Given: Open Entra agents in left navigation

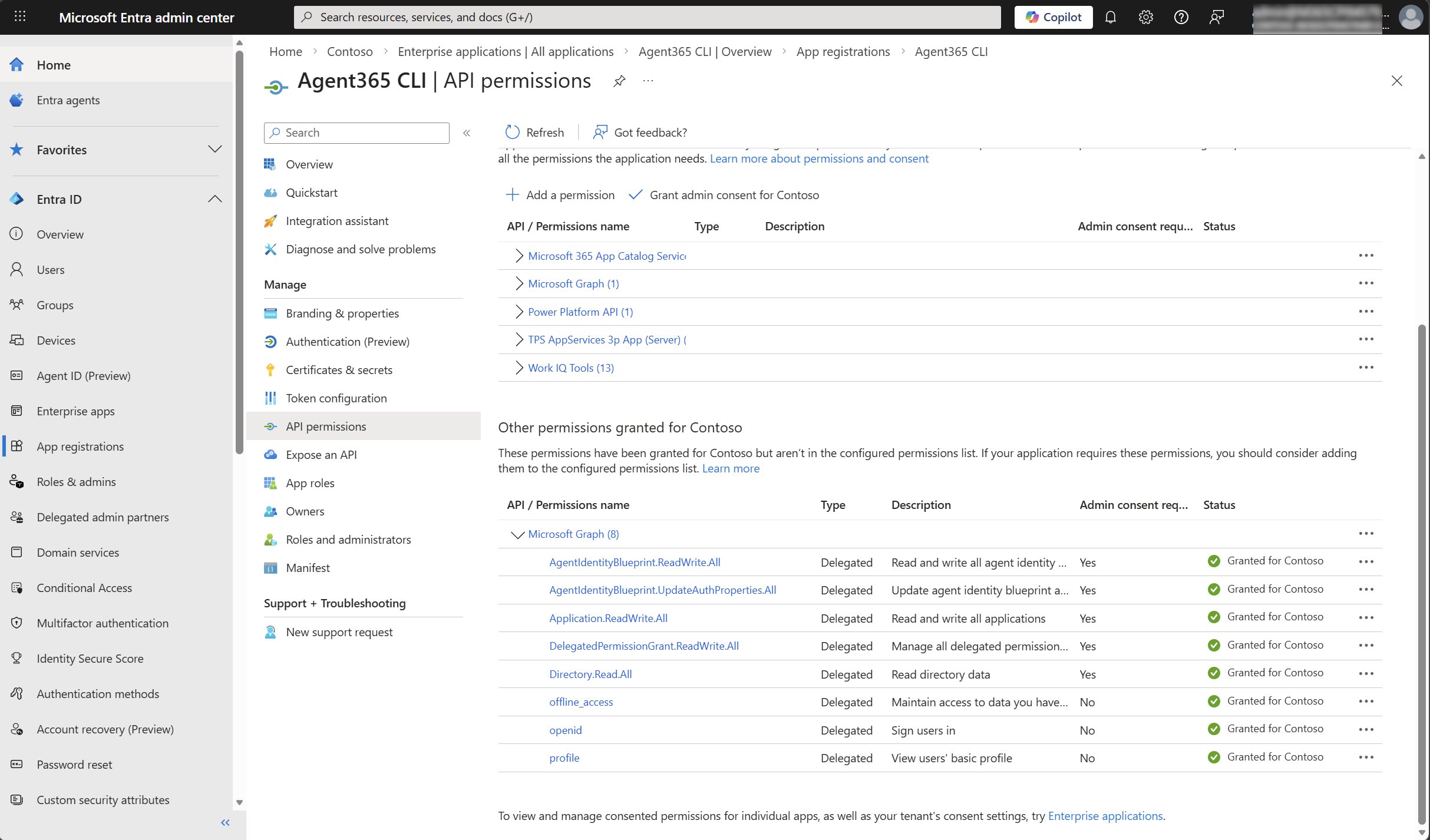Looking at the screenshot, I should tap(68, 100).
